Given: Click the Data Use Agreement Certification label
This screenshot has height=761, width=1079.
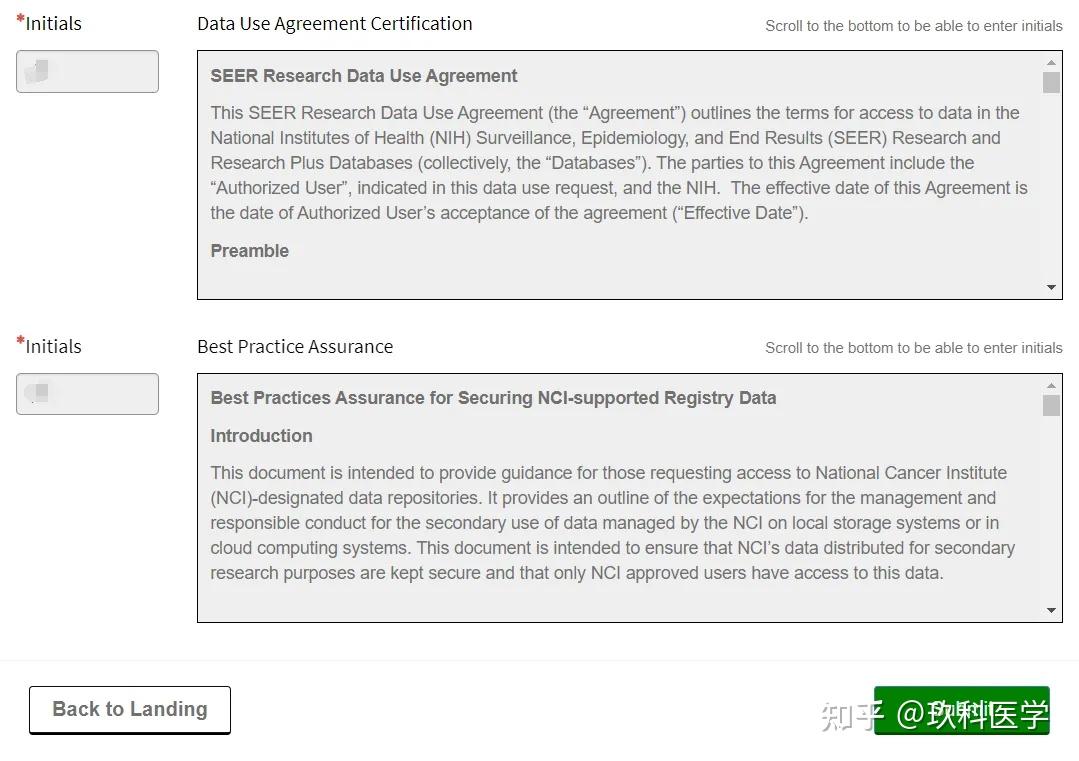Looking at the screenshot, I should pos(335,24).
